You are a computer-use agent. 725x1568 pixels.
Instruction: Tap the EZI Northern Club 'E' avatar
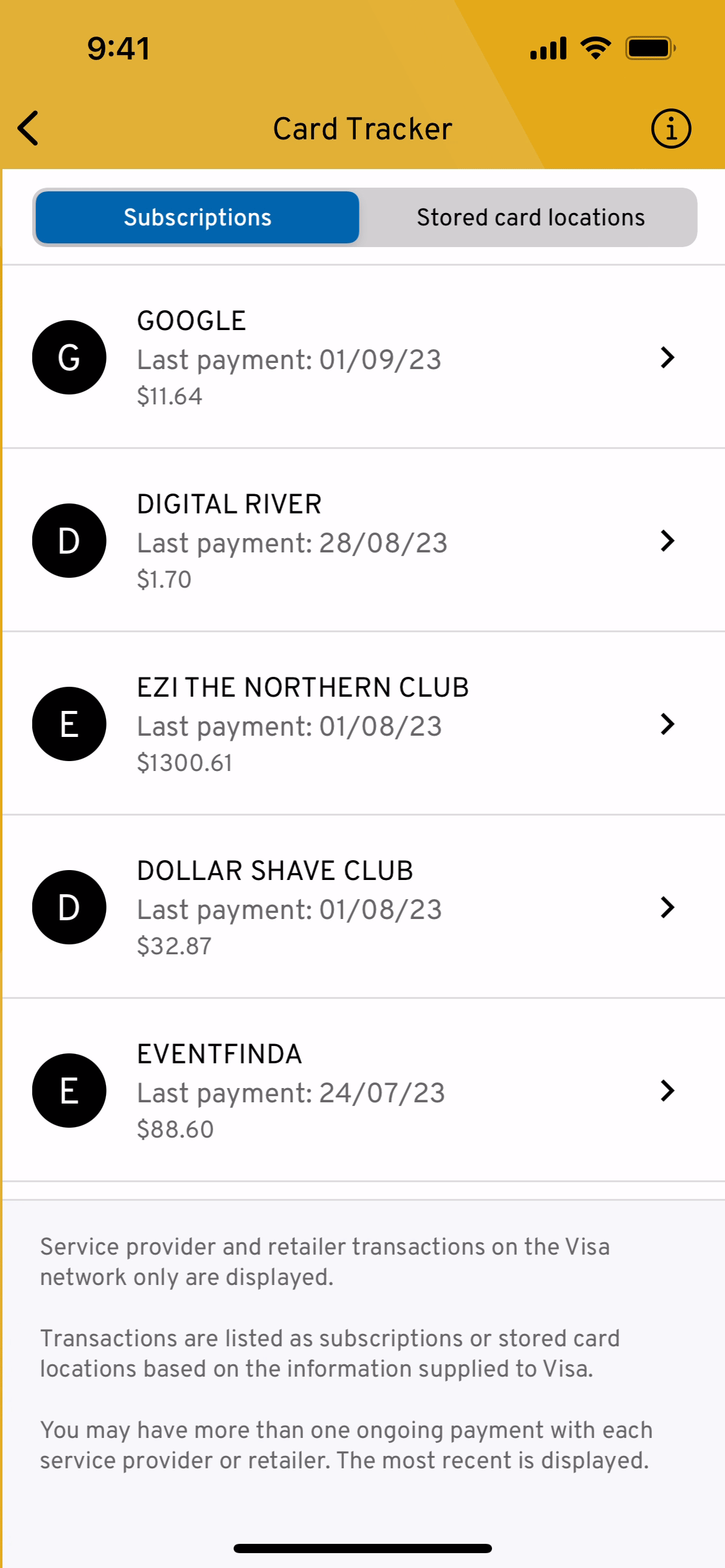[69, 724]
